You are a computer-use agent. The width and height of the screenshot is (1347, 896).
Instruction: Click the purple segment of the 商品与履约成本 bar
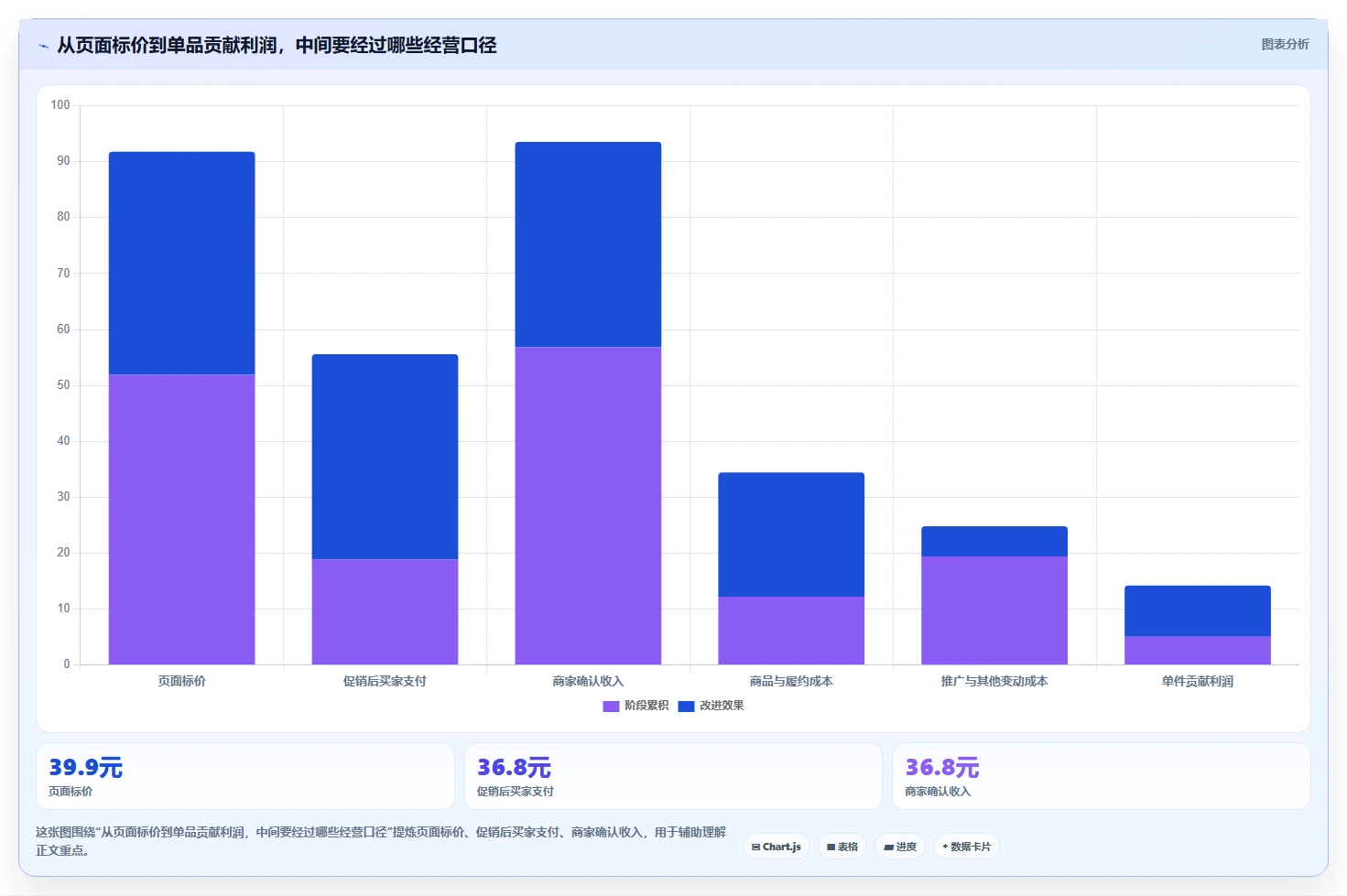tap(791, 631)
